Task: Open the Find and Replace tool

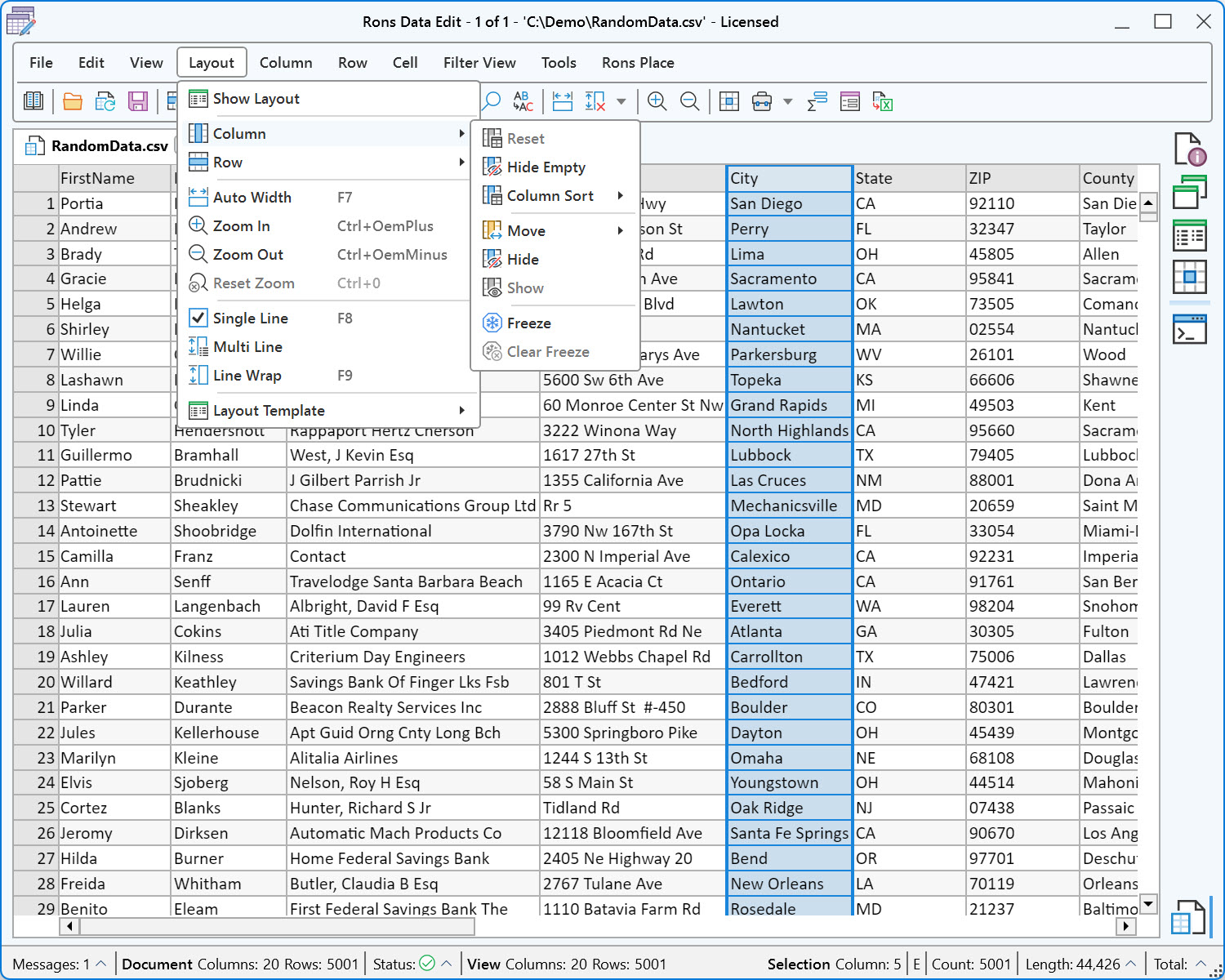Action: pos(523,101)
